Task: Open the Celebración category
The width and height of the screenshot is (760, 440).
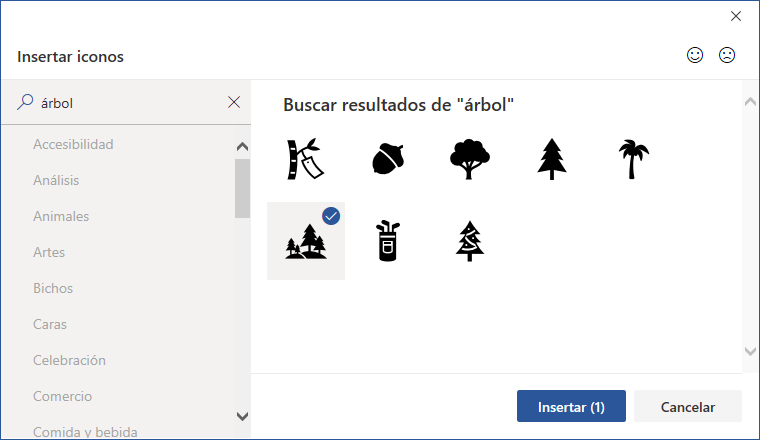Action: (69, 360)
